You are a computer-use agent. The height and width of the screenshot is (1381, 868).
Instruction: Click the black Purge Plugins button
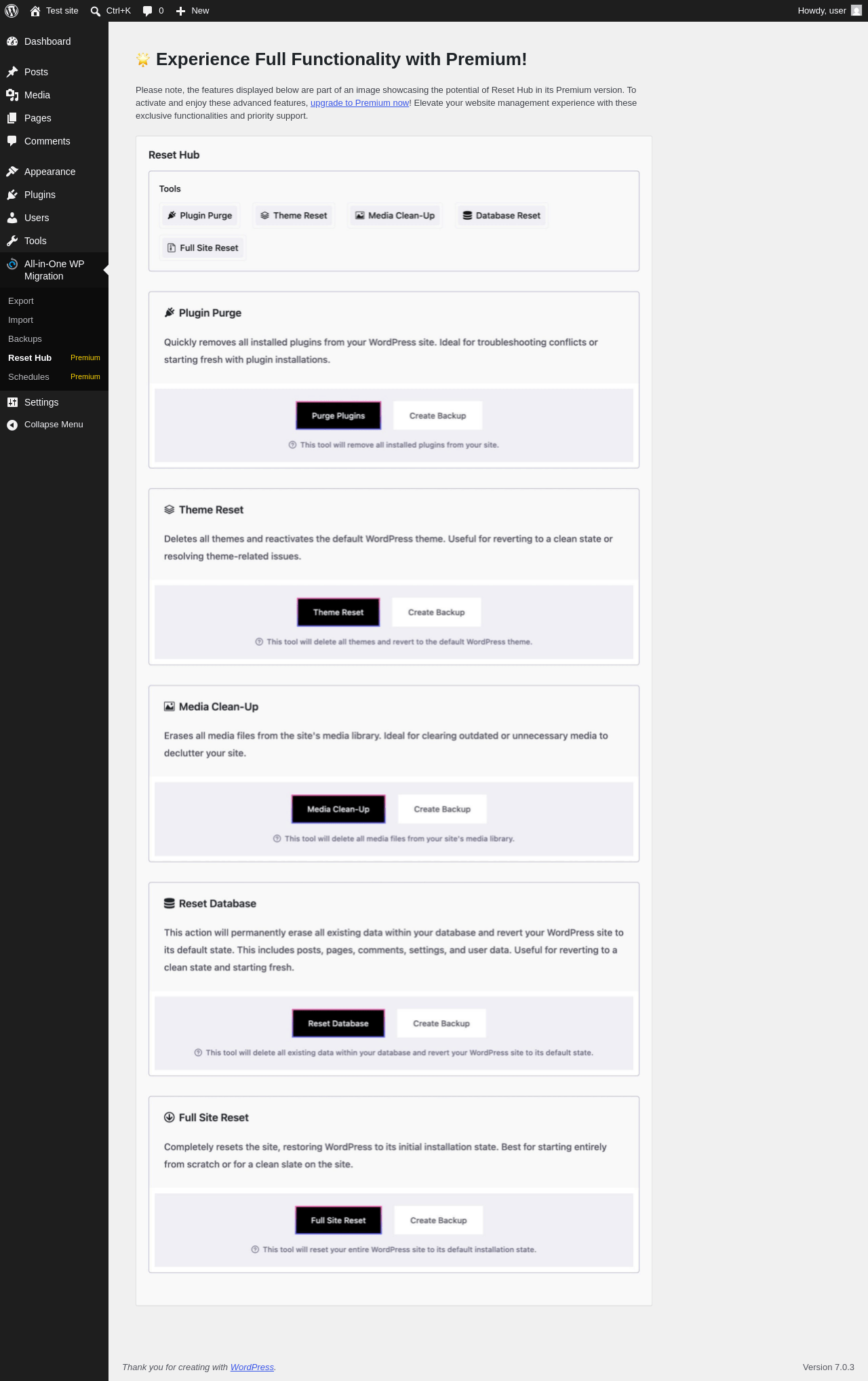pyautogui.click(x=338, y=416)
